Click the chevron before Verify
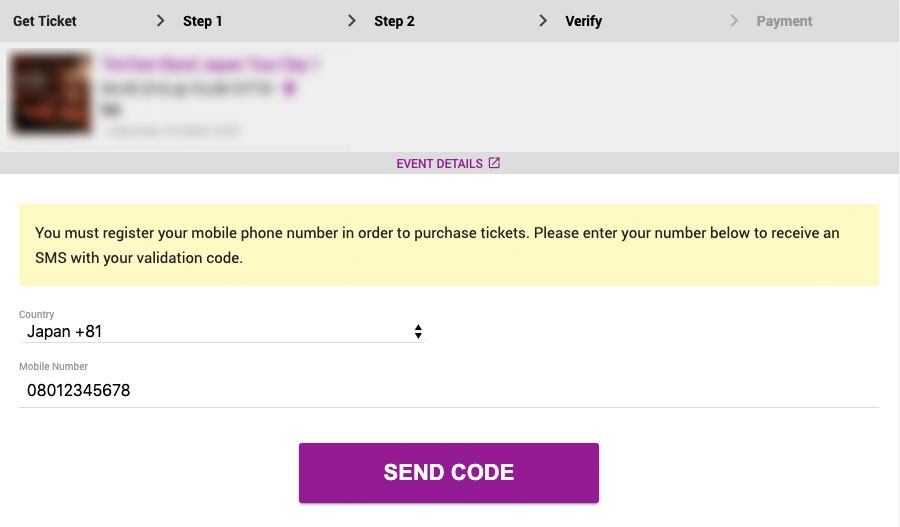This screenshot has width=900, height=527. tap(542, 21)
